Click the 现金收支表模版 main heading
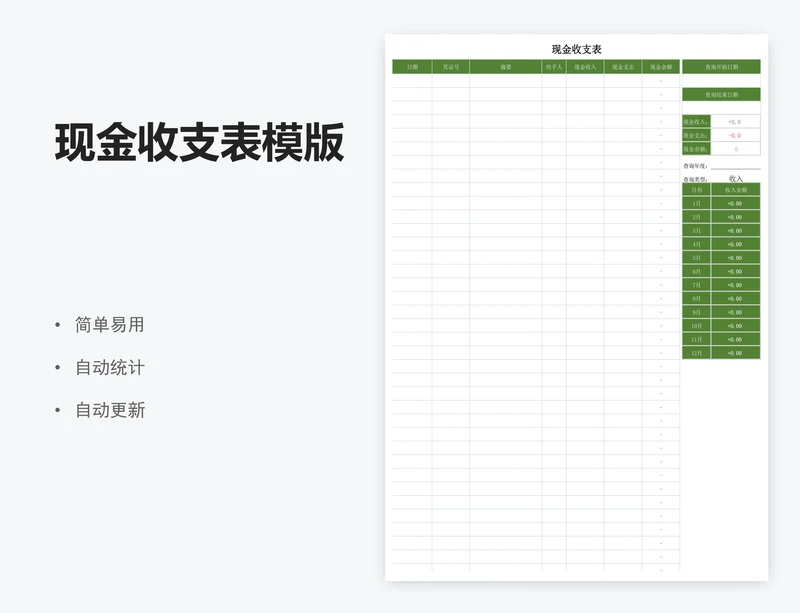 (x=199, y=143)
